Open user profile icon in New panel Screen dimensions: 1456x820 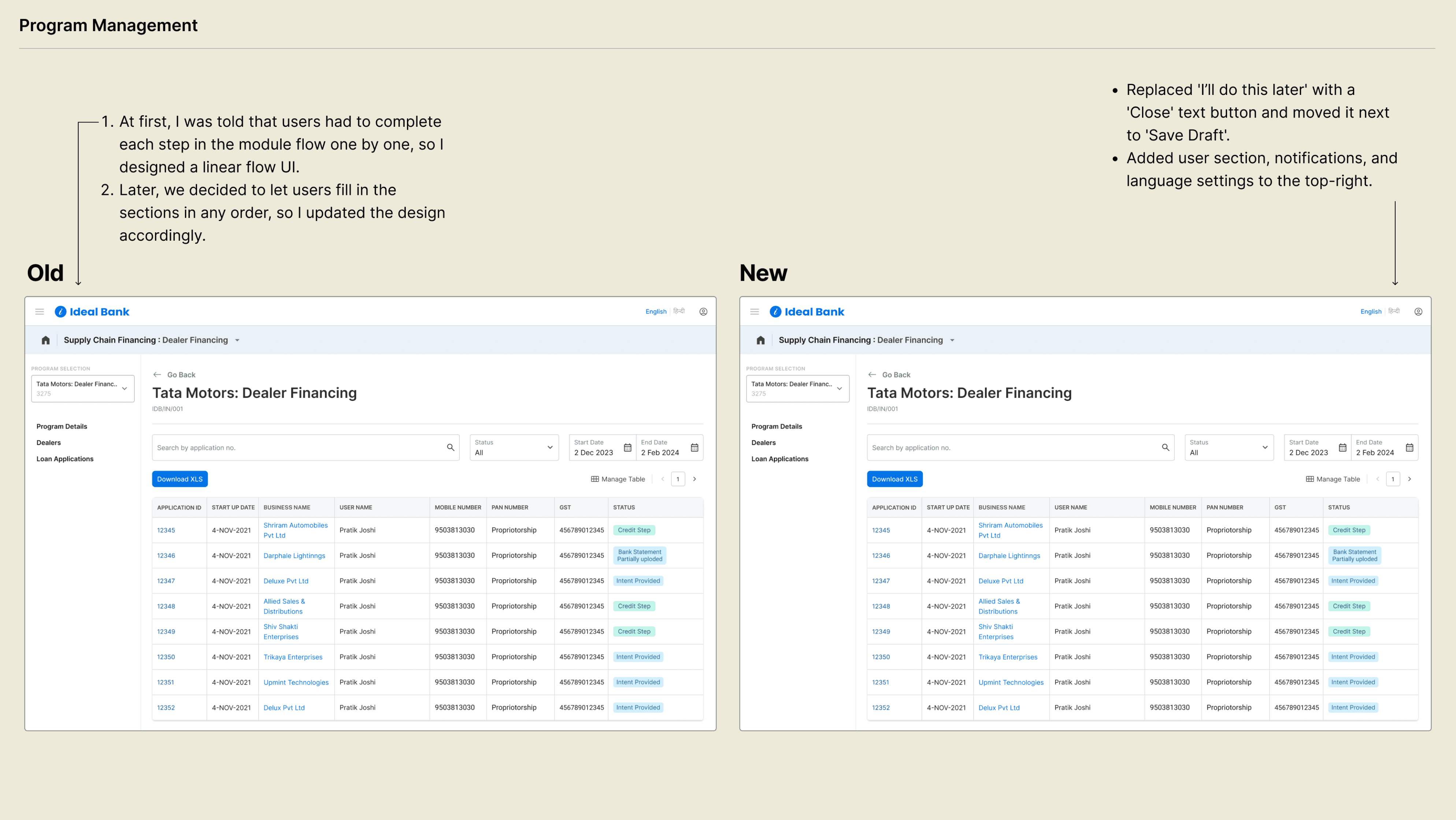1418,311
